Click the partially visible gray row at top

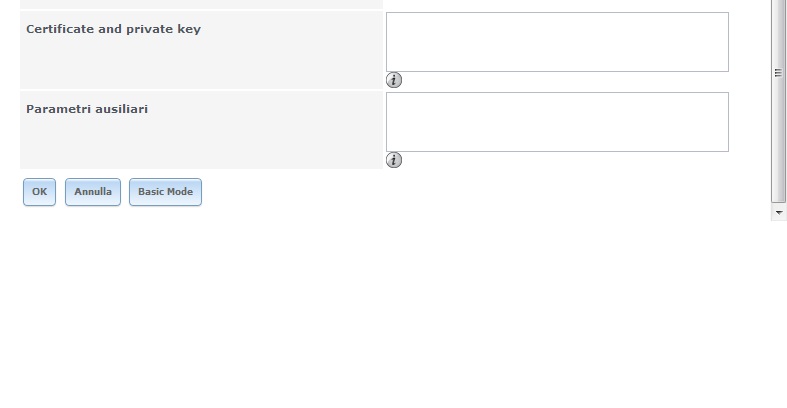click(201, 4)
